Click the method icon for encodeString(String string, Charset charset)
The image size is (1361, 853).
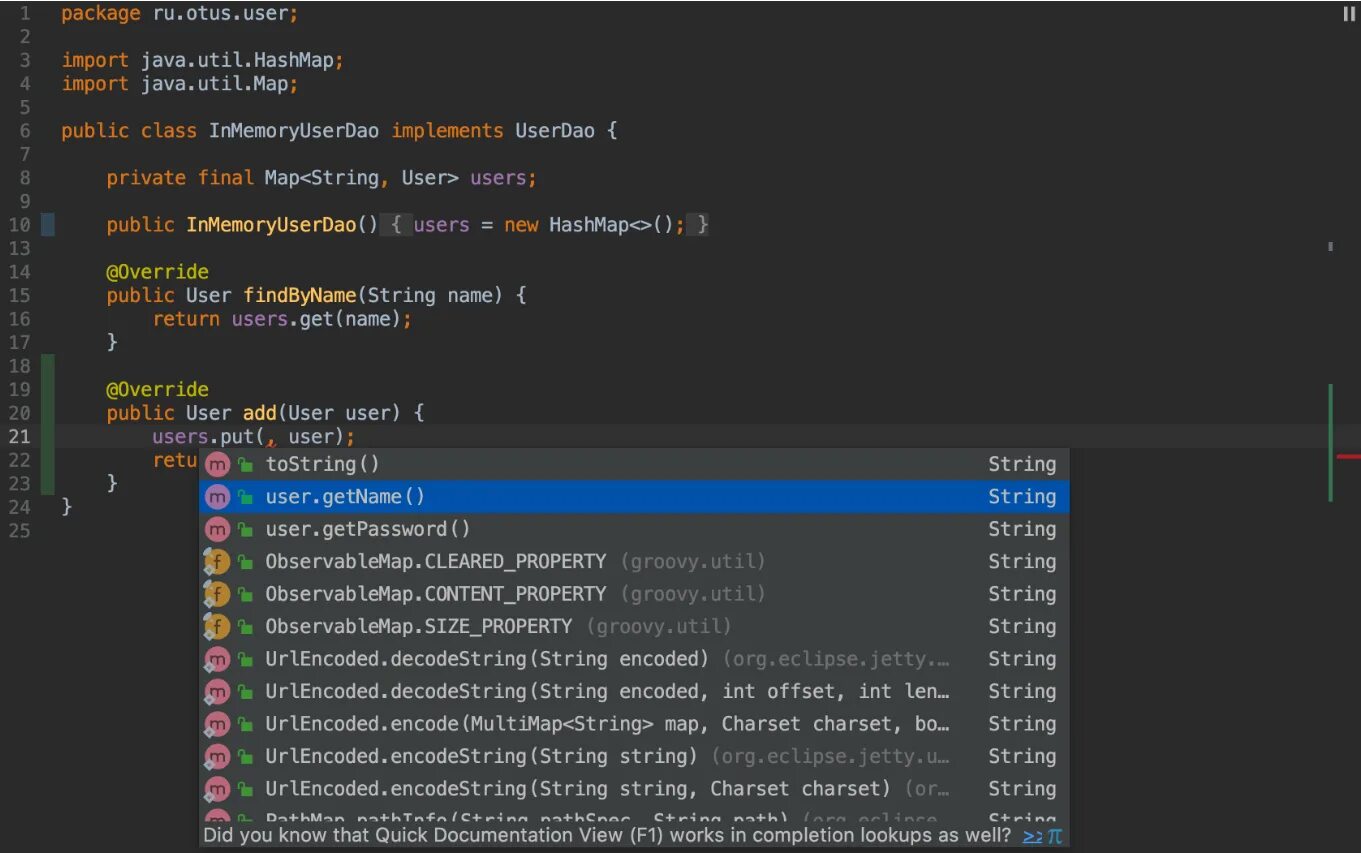click(x=217, y=789)
